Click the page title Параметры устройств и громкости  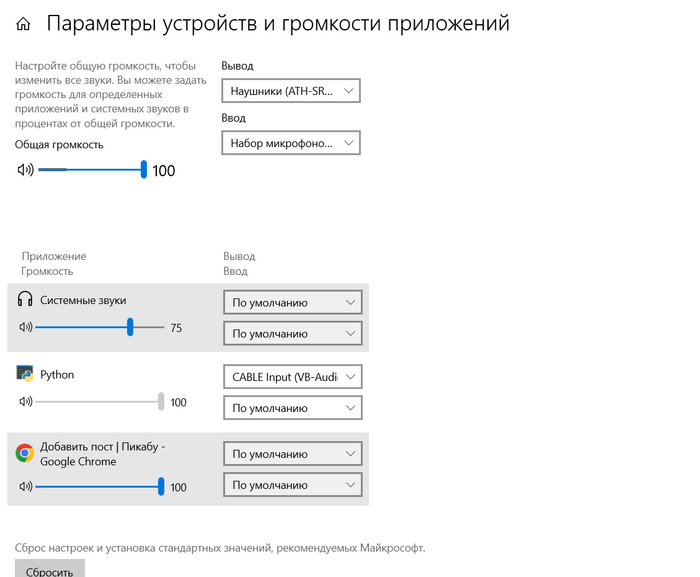[278, 23]
